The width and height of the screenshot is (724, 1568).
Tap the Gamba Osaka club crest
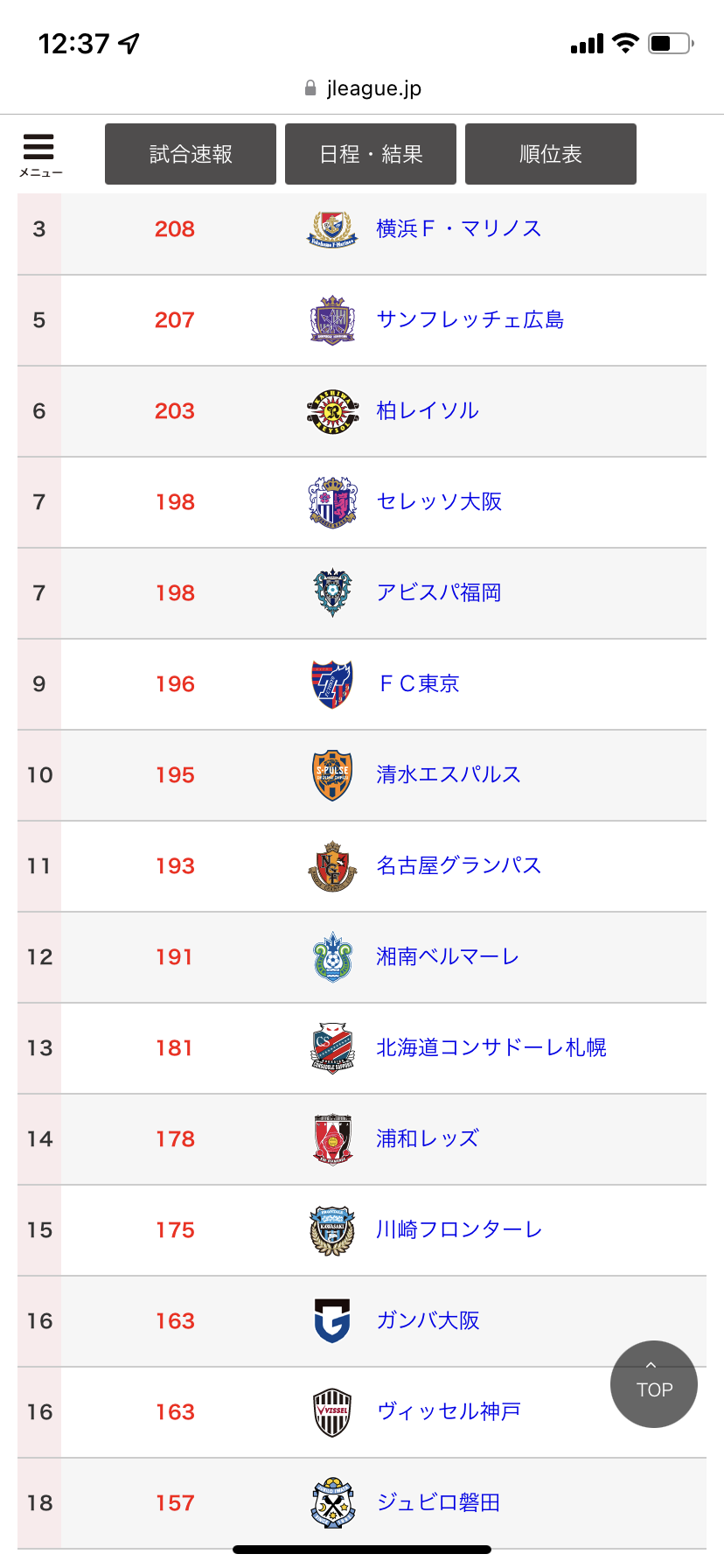tap(332, 1321)
